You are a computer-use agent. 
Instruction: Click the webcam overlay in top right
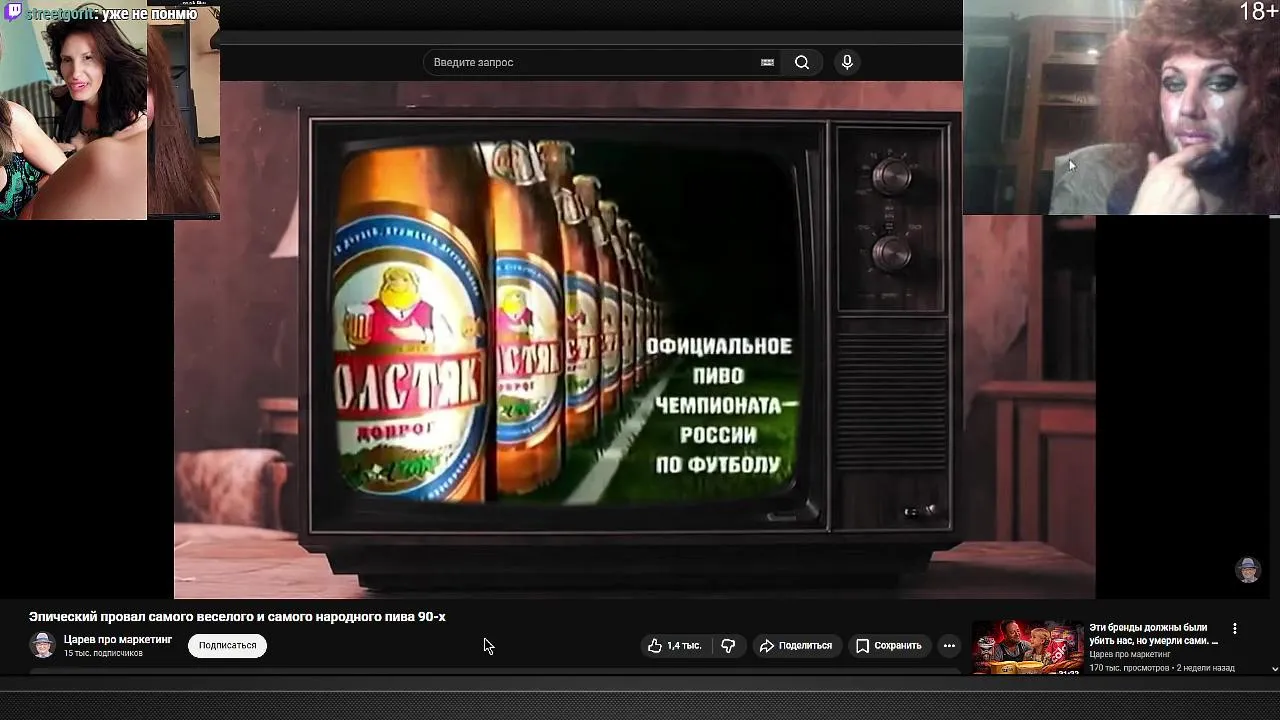click(1121, 107)
